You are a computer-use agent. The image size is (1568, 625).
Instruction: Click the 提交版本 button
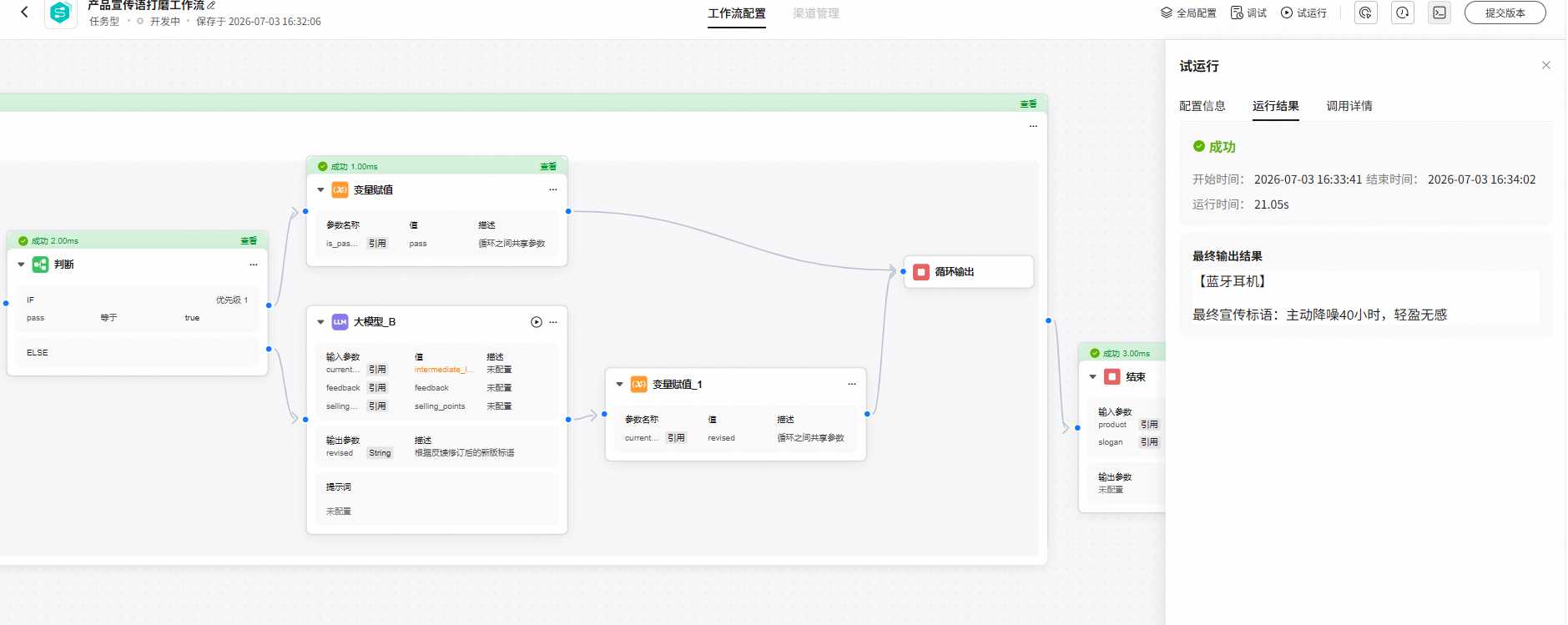(1505, 13)
